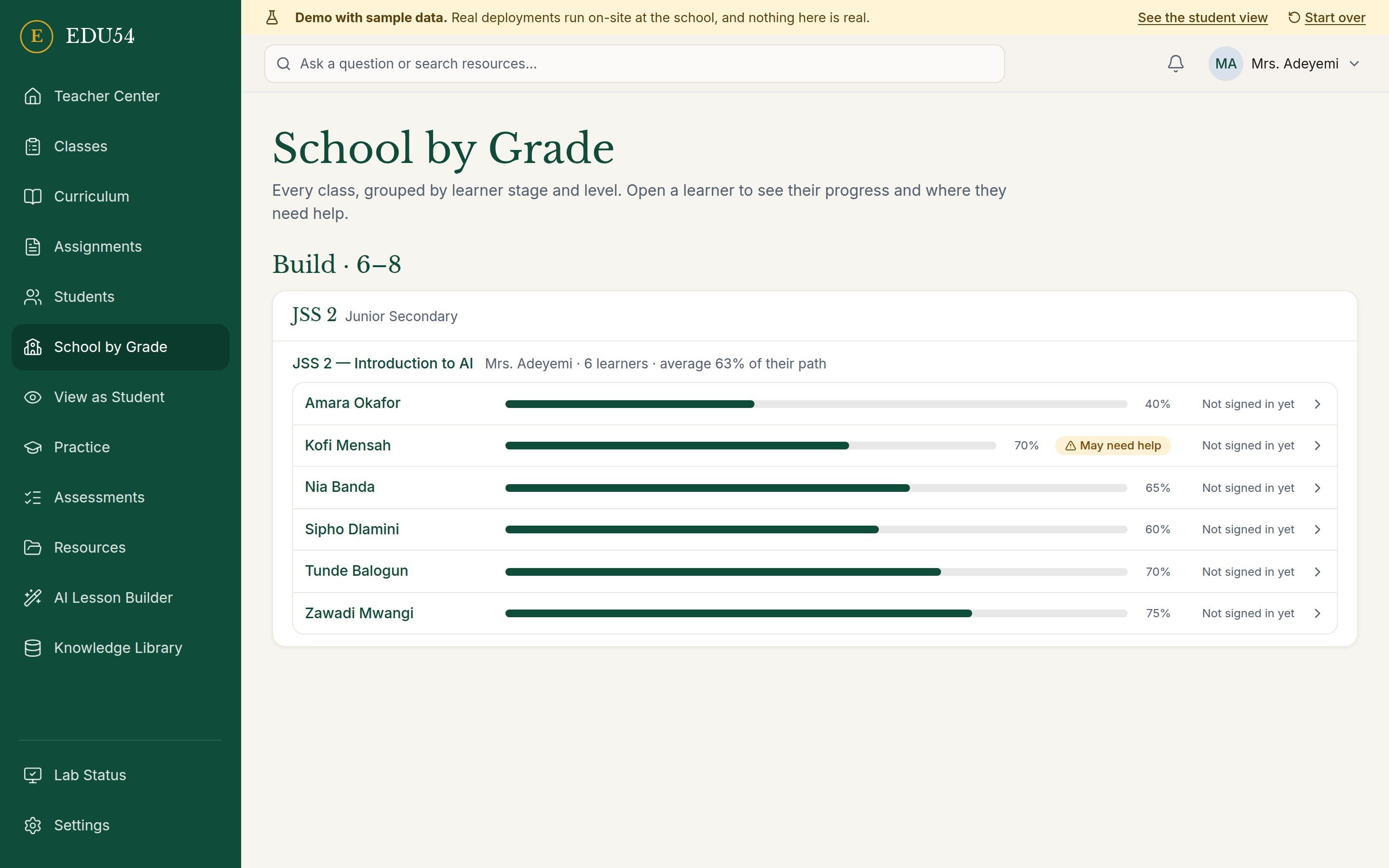Screen dimensions: 1389x868
Task: Click Tunde Balogun 70% value
Action: [1157, 572]
